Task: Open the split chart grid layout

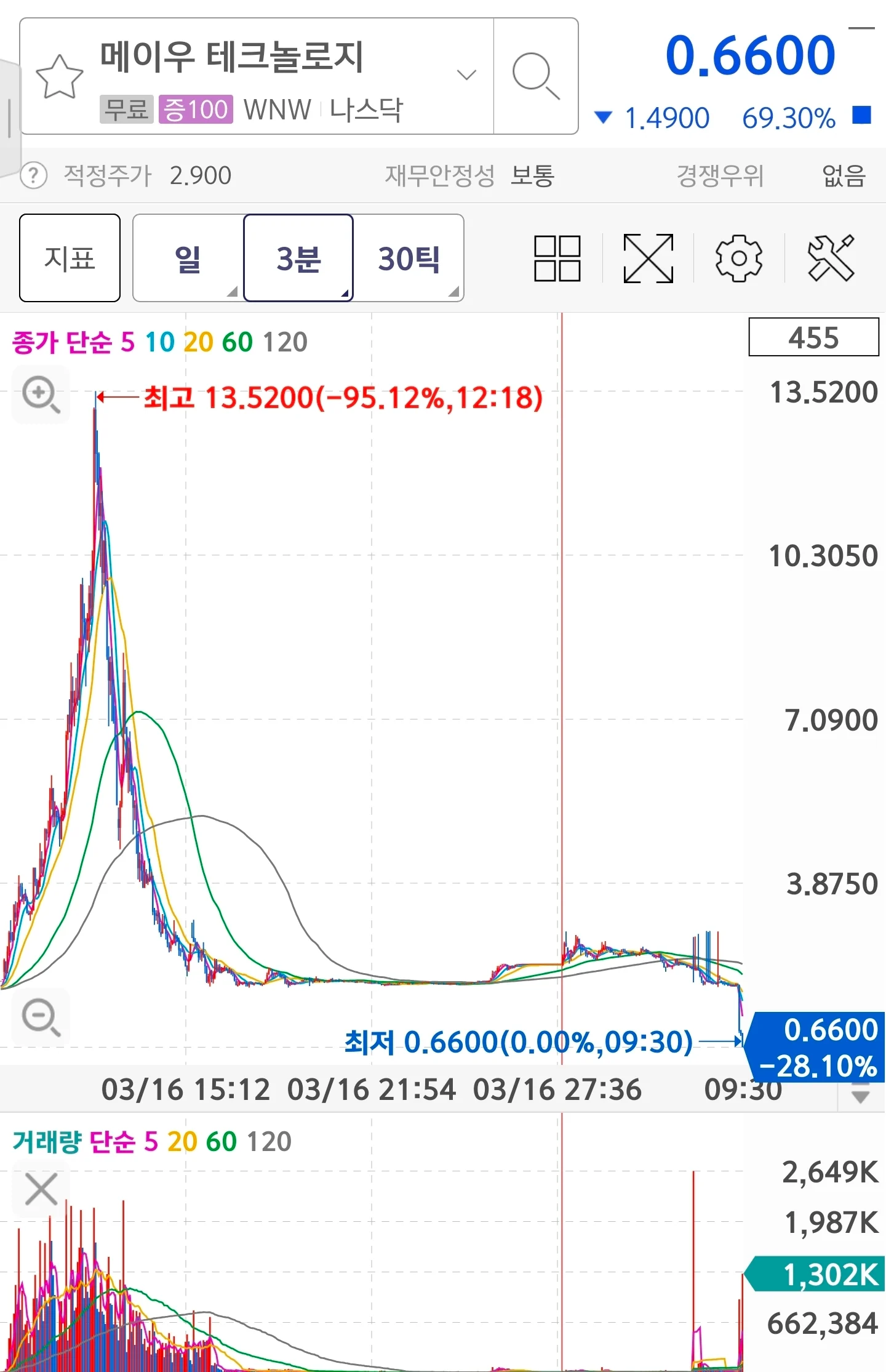Action: click(557, 259)
